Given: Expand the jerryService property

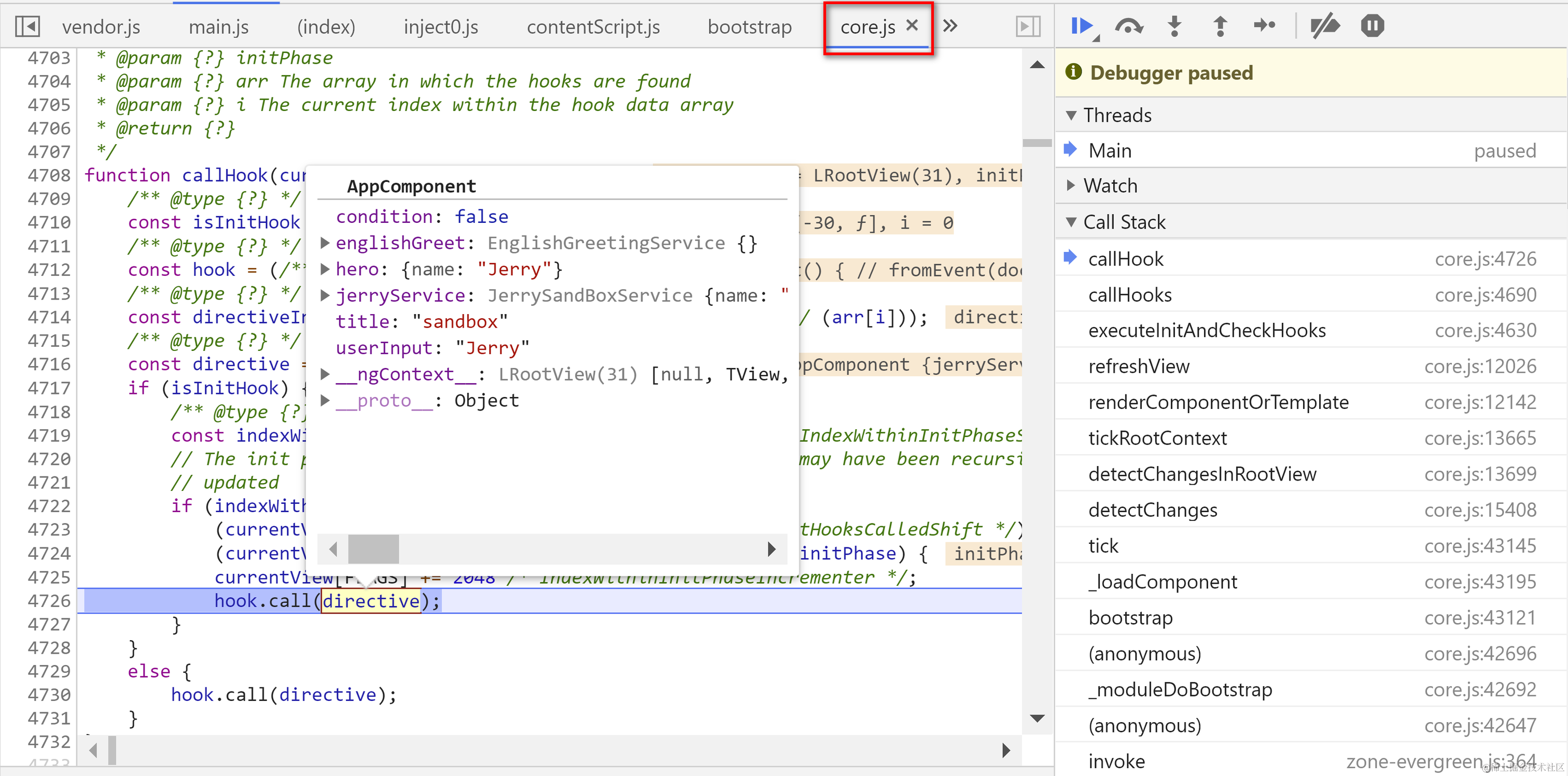Looking at the screenshot, I should tap(325, 296).
